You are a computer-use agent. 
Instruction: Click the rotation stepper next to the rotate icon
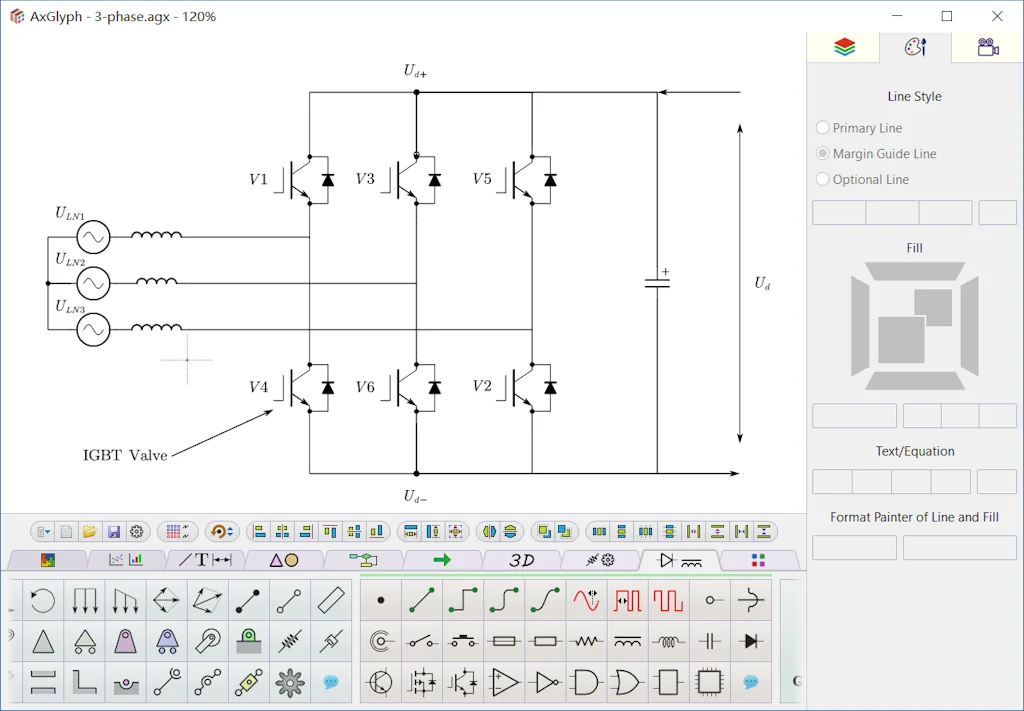point(230,531)
